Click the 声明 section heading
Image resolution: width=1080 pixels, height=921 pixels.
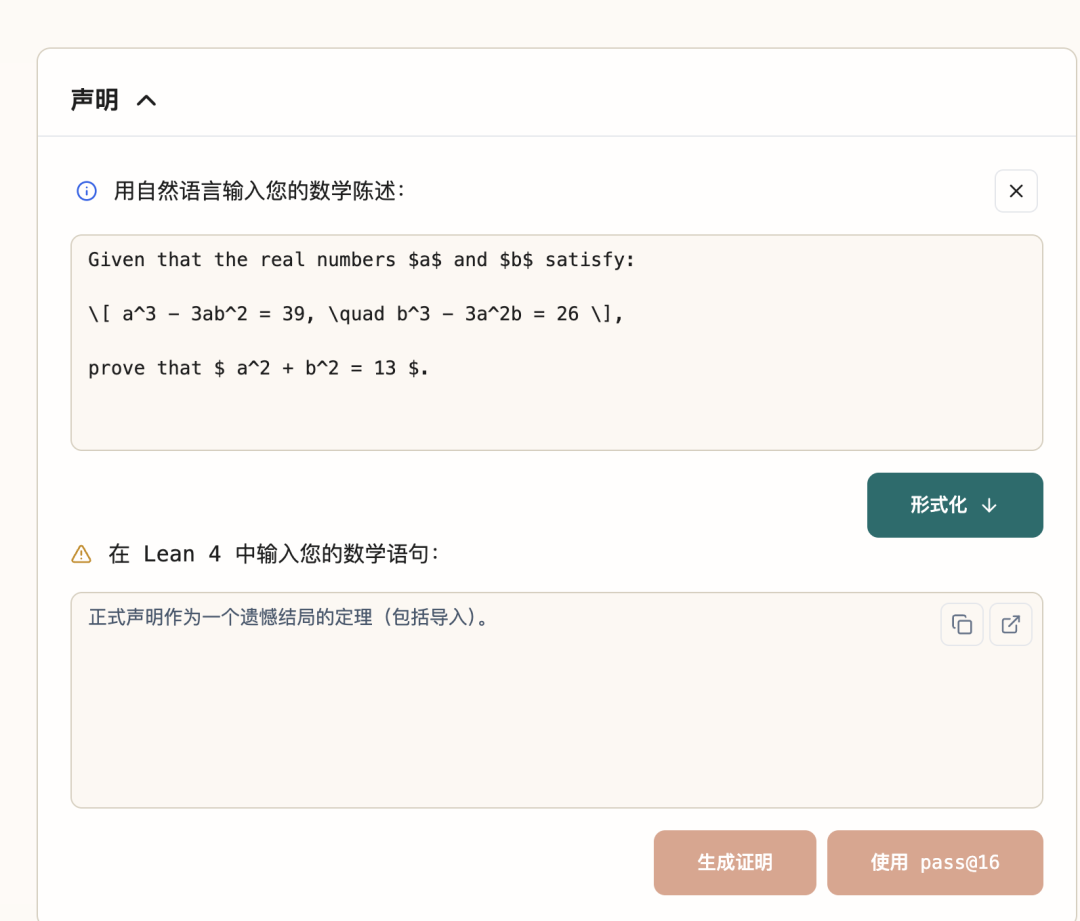(95, 100)
